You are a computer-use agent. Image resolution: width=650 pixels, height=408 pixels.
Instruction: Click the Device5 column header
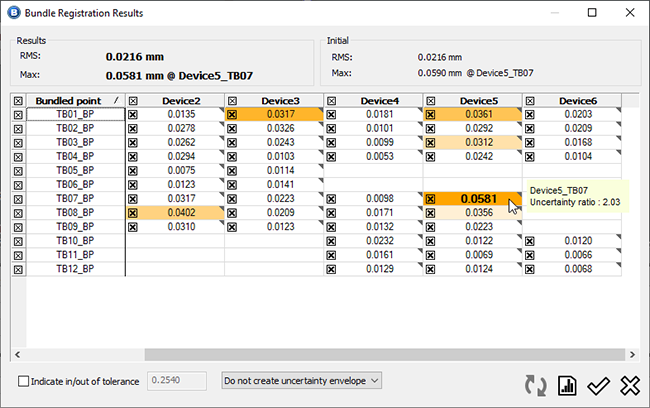pyautogui.click(x=479, y=101)
